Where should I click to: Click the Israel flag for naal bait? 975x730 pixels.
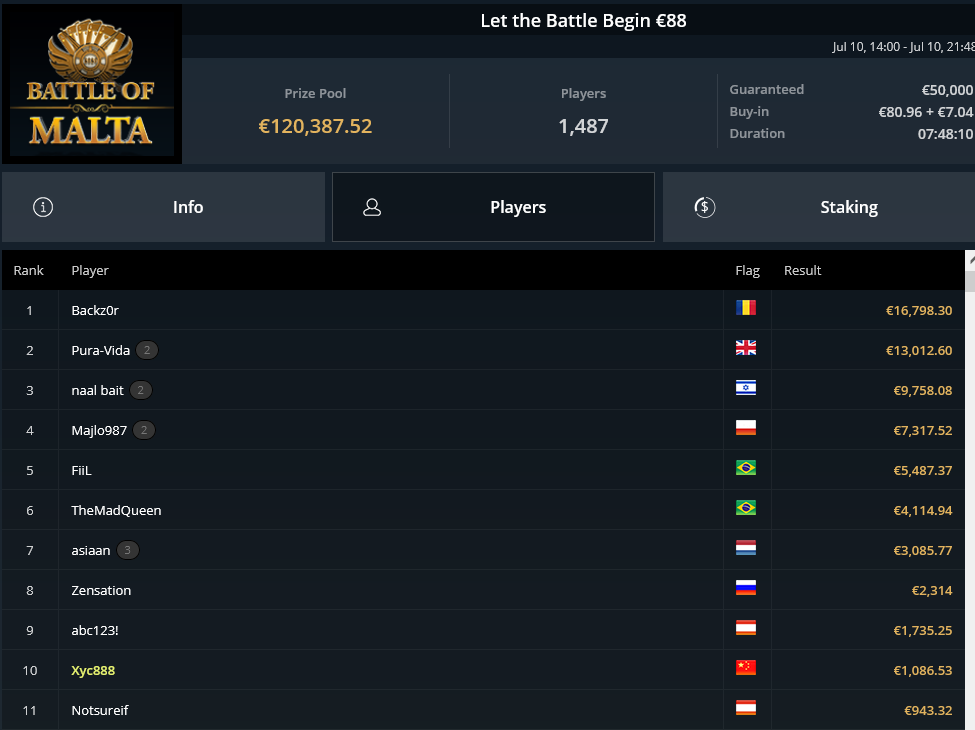(x=746, y=388)
